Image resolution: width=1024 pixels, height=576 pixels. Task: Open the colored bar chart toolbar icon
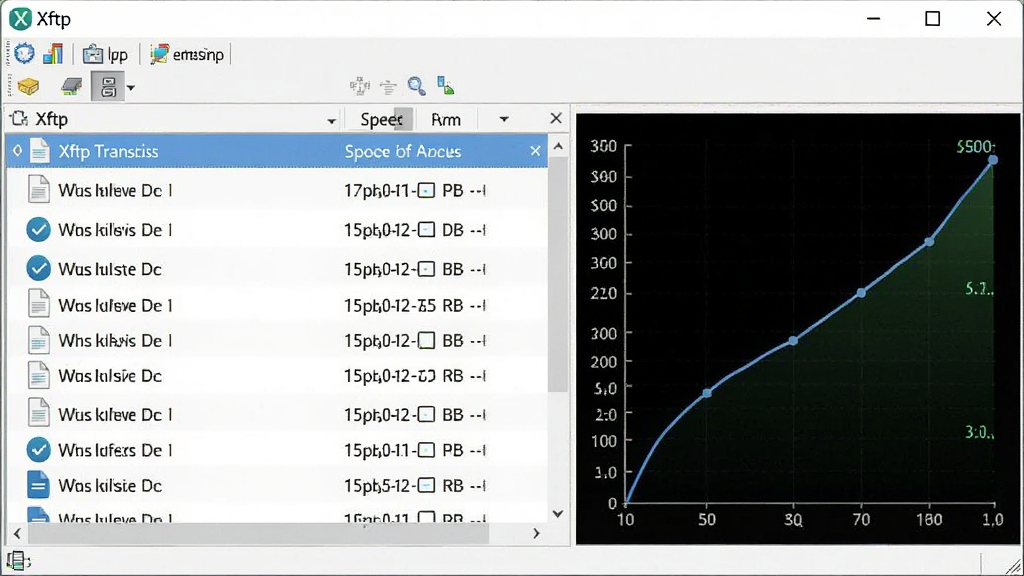pyautogui.click(x=53, y=54)
